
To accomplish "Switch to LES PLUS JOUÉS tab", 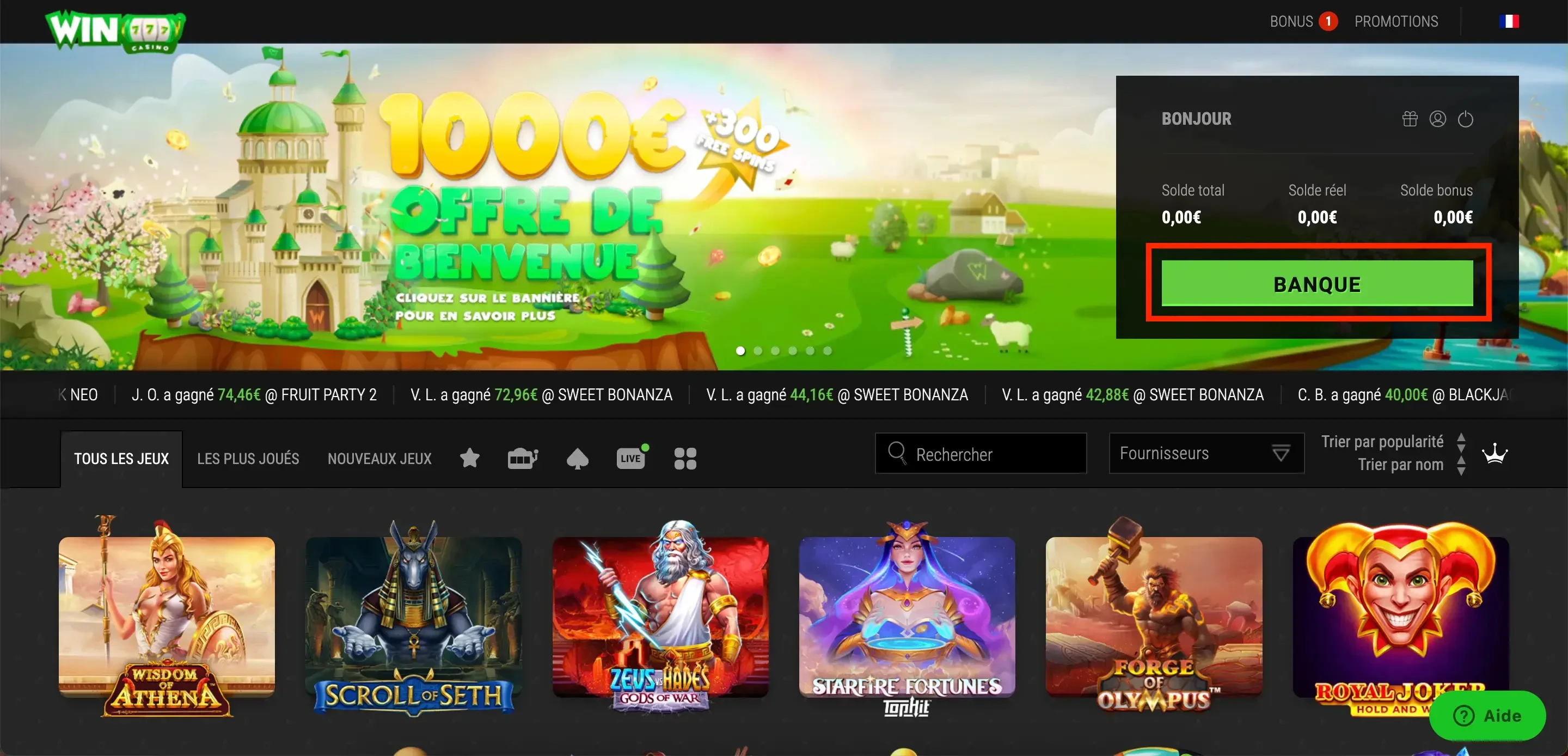I will click(x=248, y=459).
